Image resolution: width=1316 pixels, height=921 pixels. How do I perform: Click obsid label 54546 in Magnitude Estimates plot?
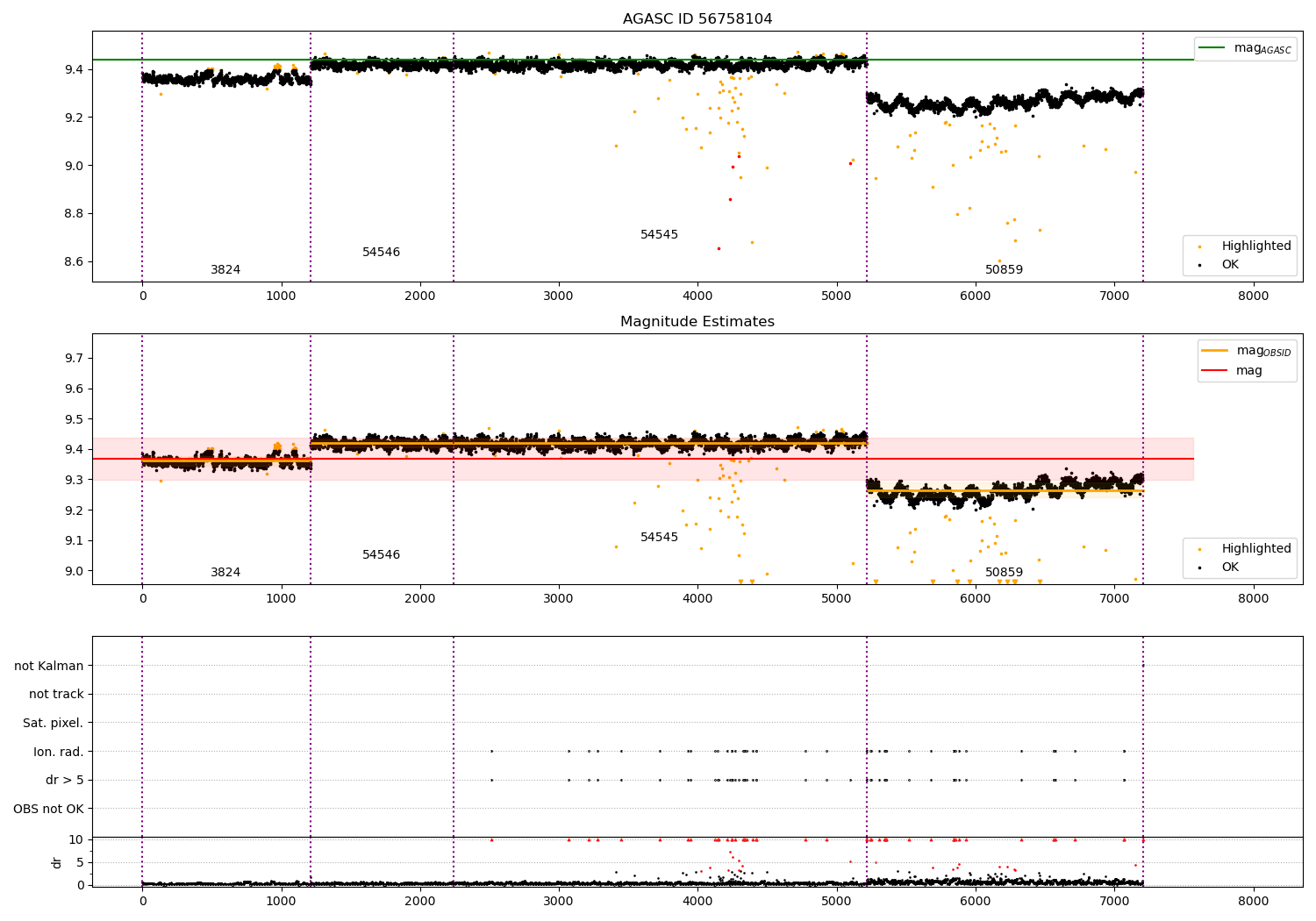click(382, 555)
